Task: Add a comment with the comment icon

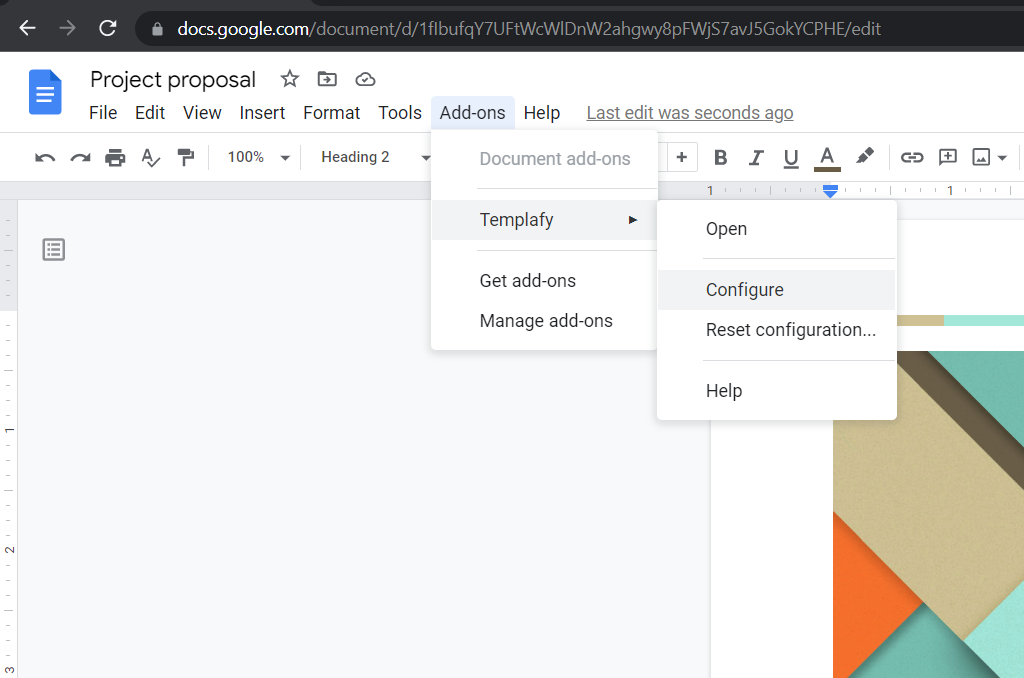Action: click(948, 157)
